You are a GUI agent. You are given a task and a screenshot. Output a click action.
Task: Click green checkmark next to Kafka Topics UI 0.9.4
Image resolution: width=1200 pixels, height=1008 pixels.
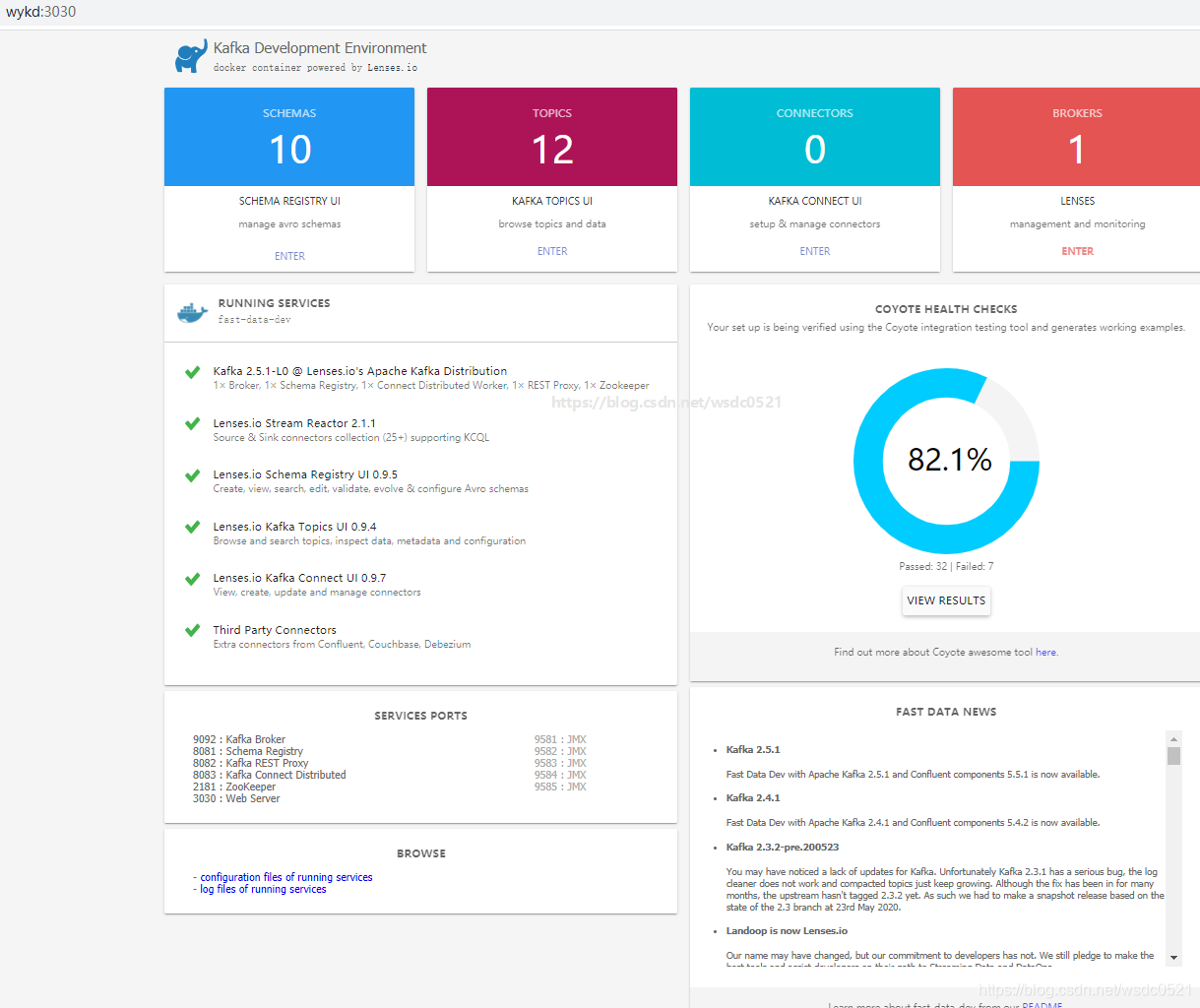193,527
